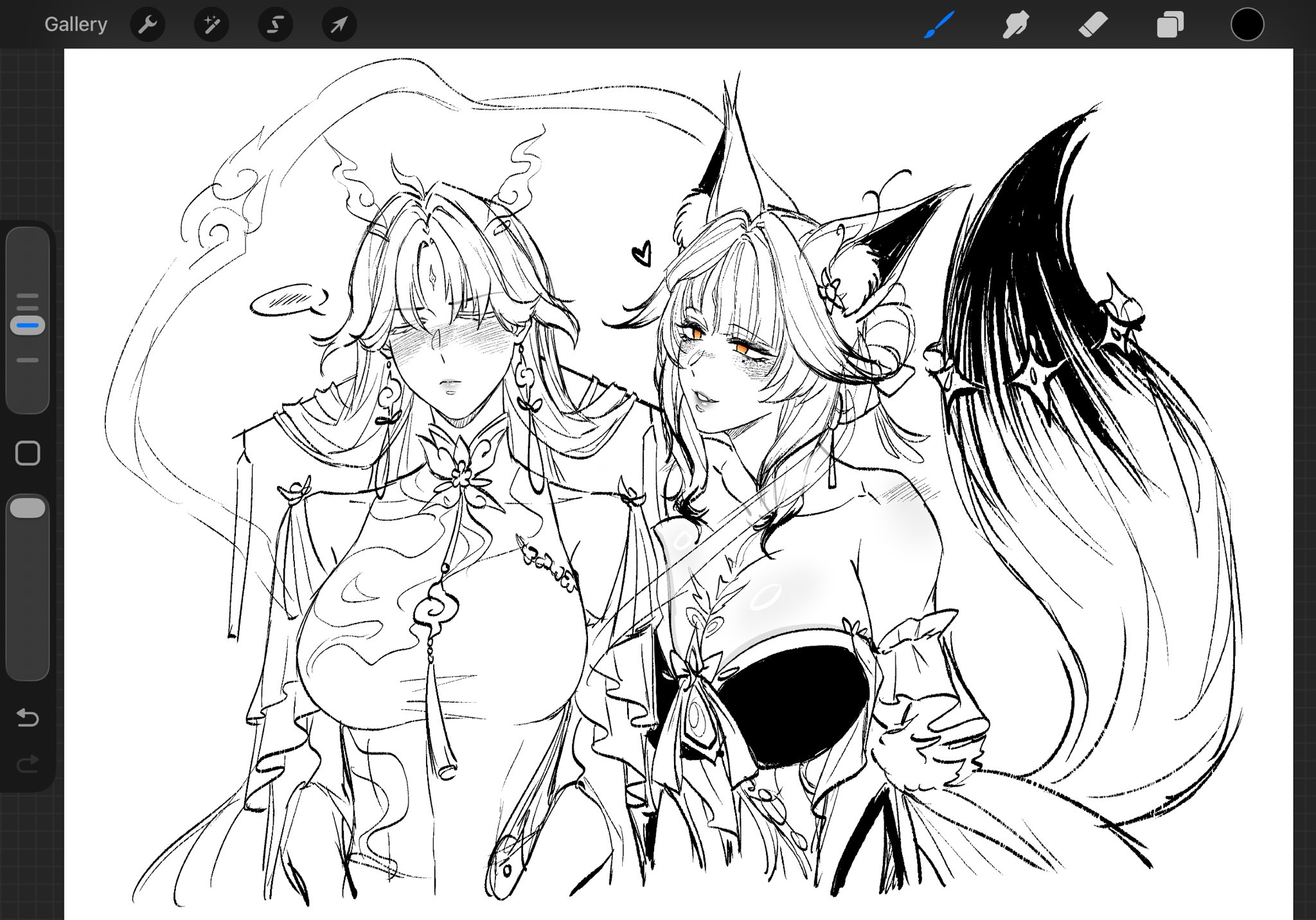Image resolution: width=1316 pixels, height=920 pixels.
Task: Activate the Transform arrow tool
Action: click(x=339, y=24)
